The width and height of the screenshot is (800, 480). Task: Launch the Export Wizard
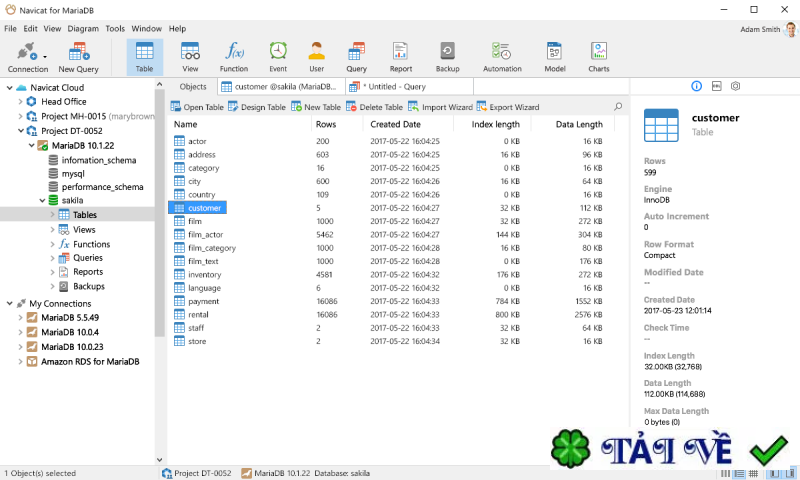click(x=508, y=107)
